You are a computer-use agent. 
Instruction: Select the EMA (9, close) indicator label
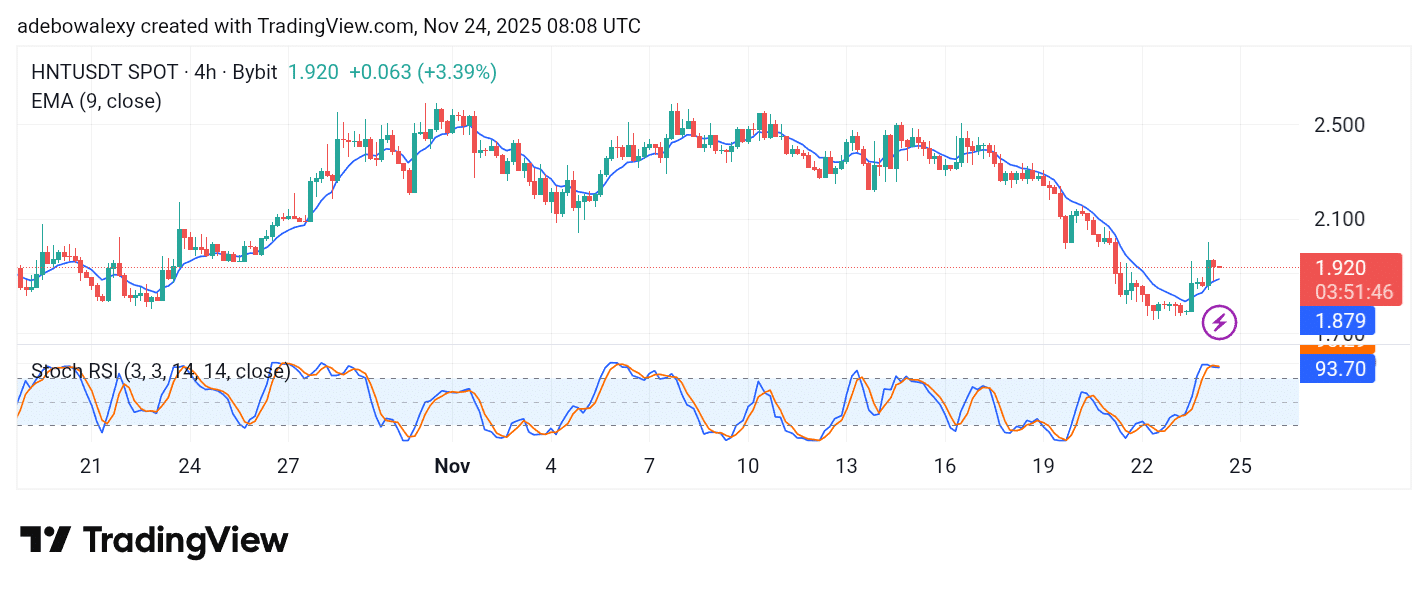(x=95, y=101)
